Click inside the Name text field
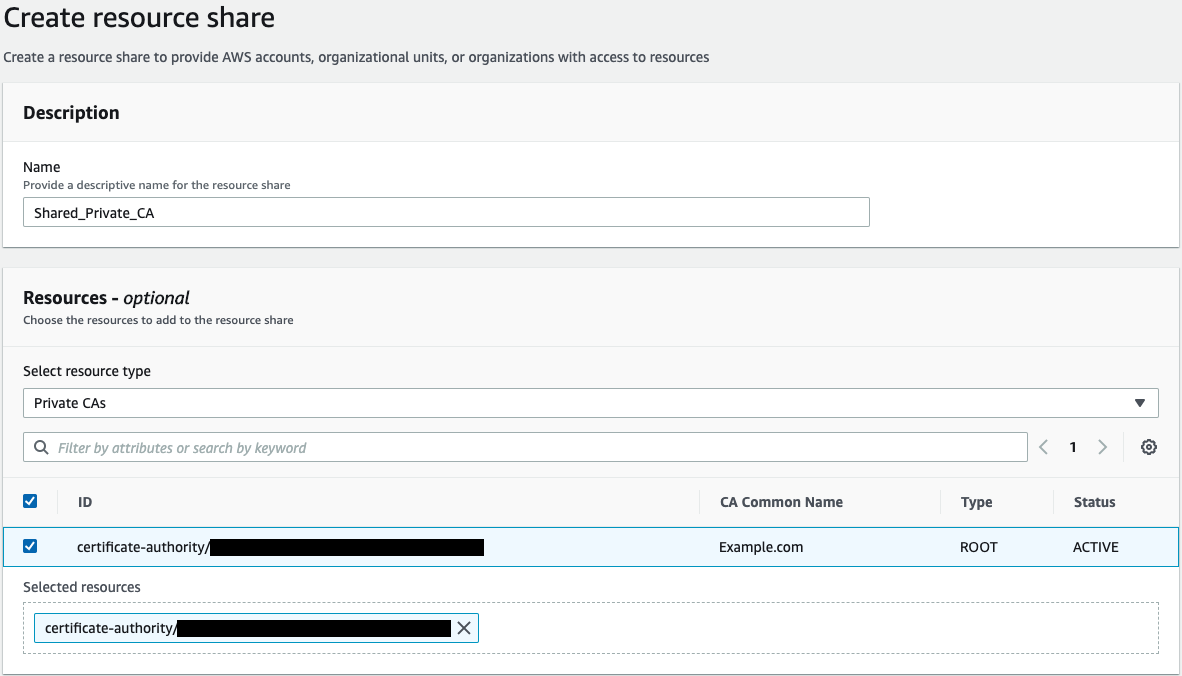Viewport: 1182px width, 676px height. [x=446, y=211]
